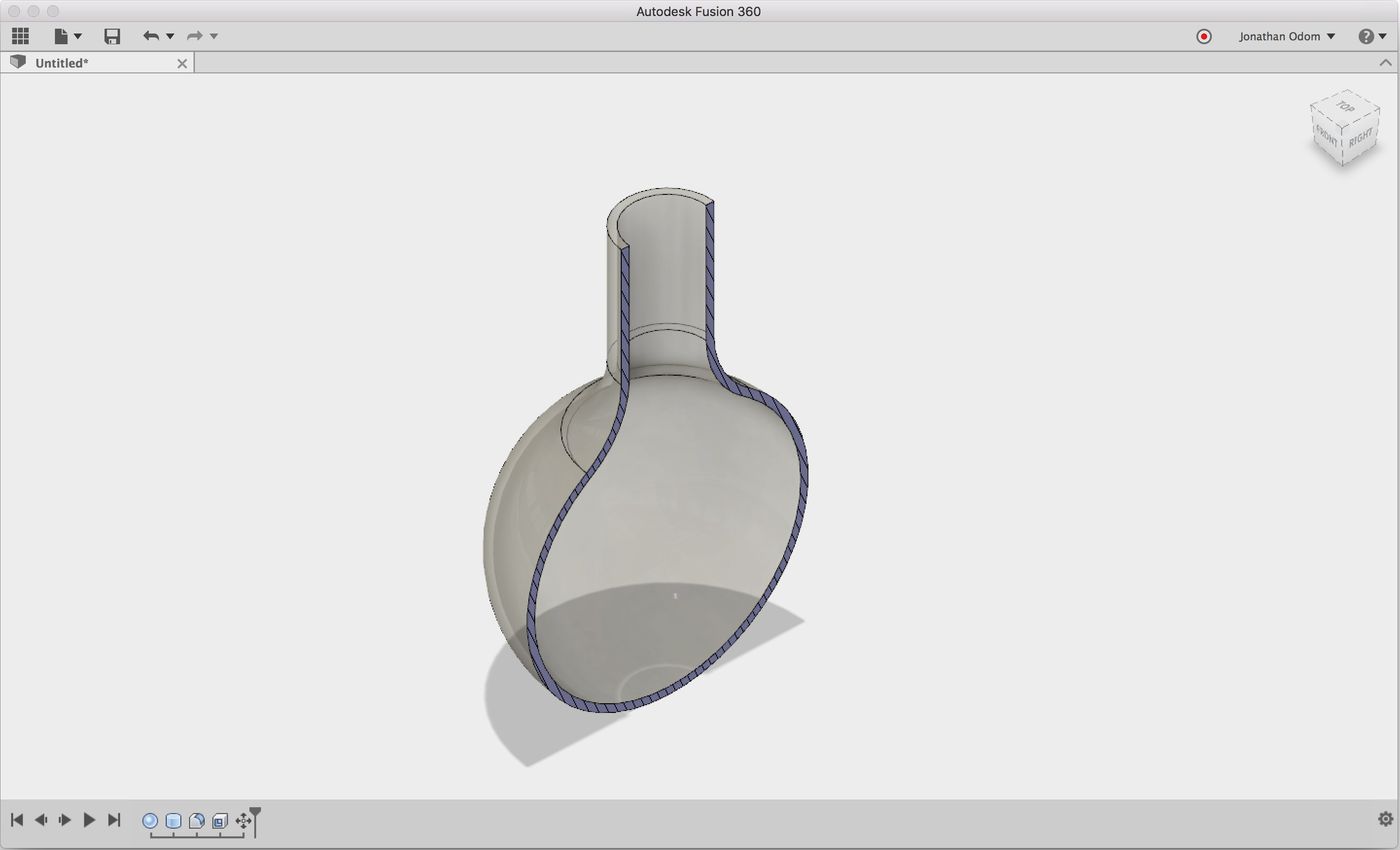Save the design with the floppy icon

tap(112, 36)
